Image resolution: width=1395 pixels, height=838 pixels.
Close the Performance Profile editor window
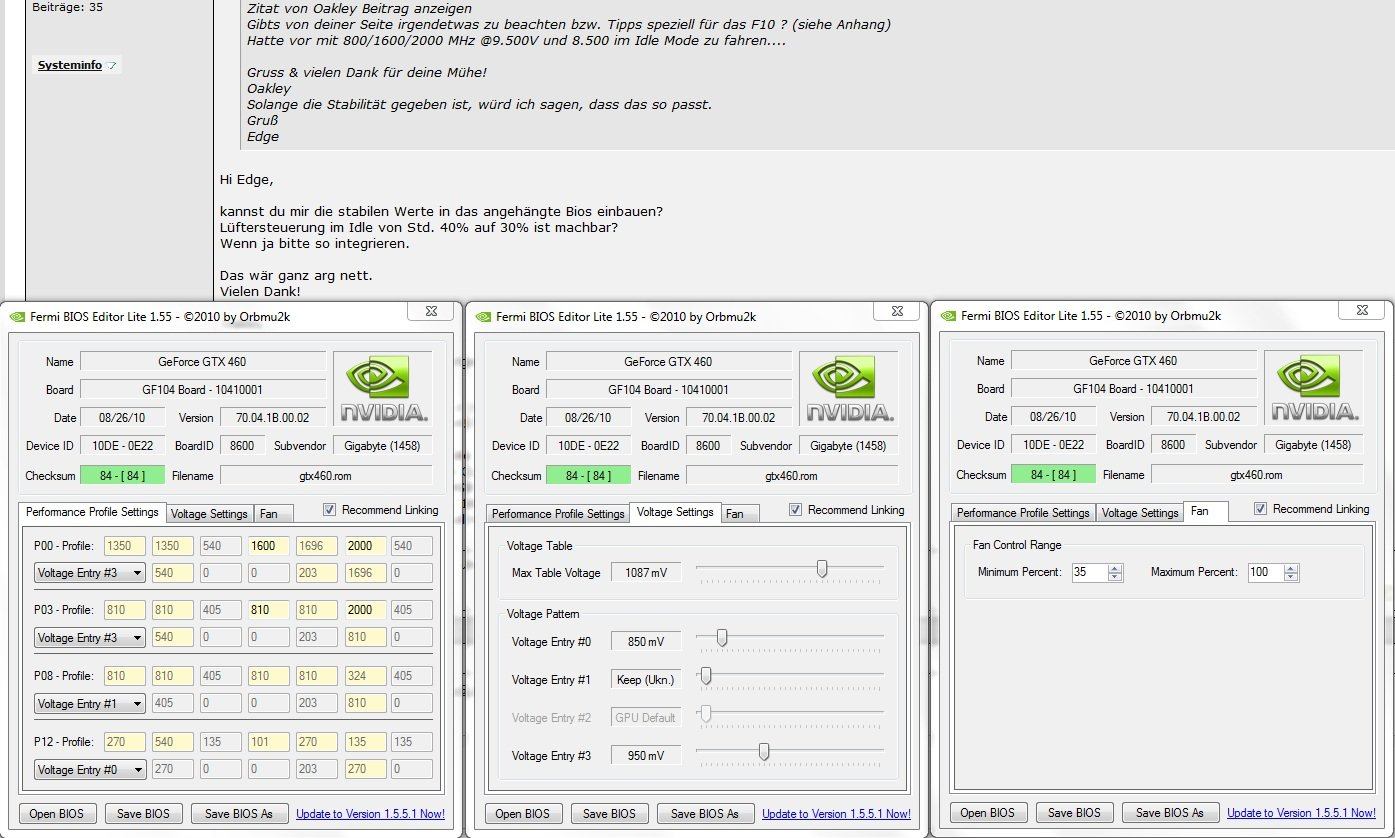(431, 312)
